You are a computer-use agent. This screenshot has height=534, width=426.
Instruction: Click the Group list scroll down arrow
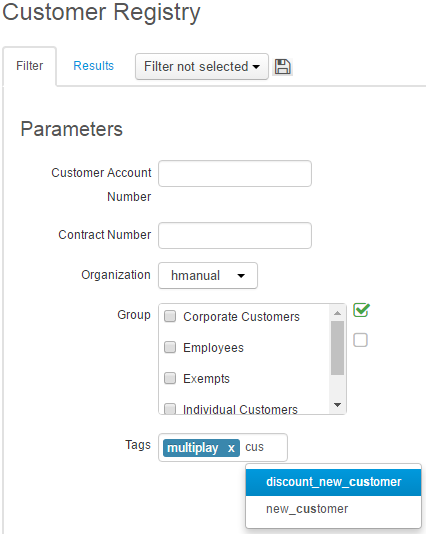click(x=337, y=405)
